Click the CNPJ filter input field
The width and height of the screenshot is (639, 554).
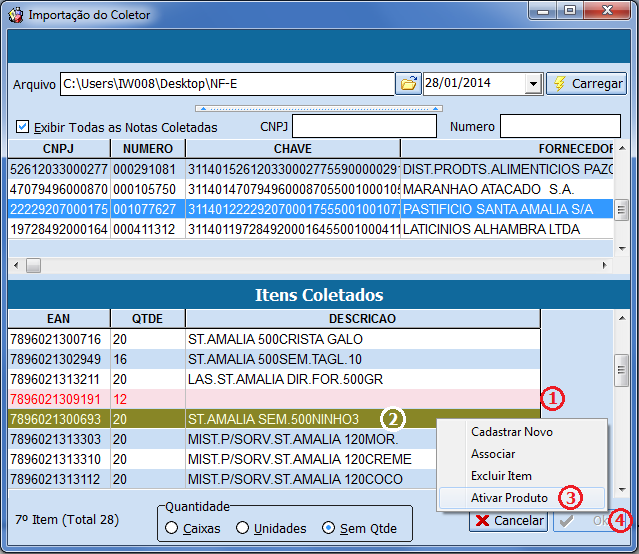point(364,126)
